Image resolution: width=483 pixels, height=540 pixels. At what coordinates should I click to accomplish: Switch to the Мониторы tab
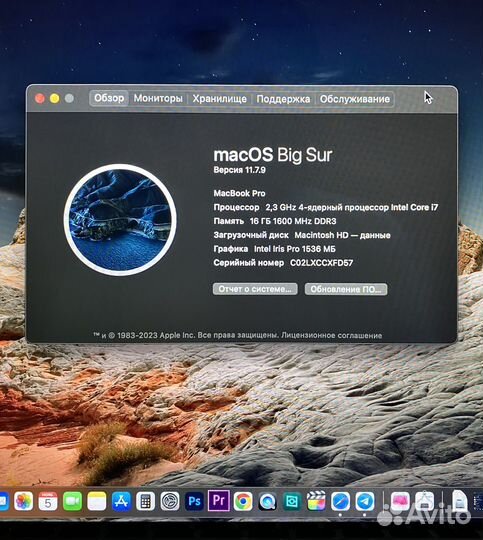[x=158, y=98]
